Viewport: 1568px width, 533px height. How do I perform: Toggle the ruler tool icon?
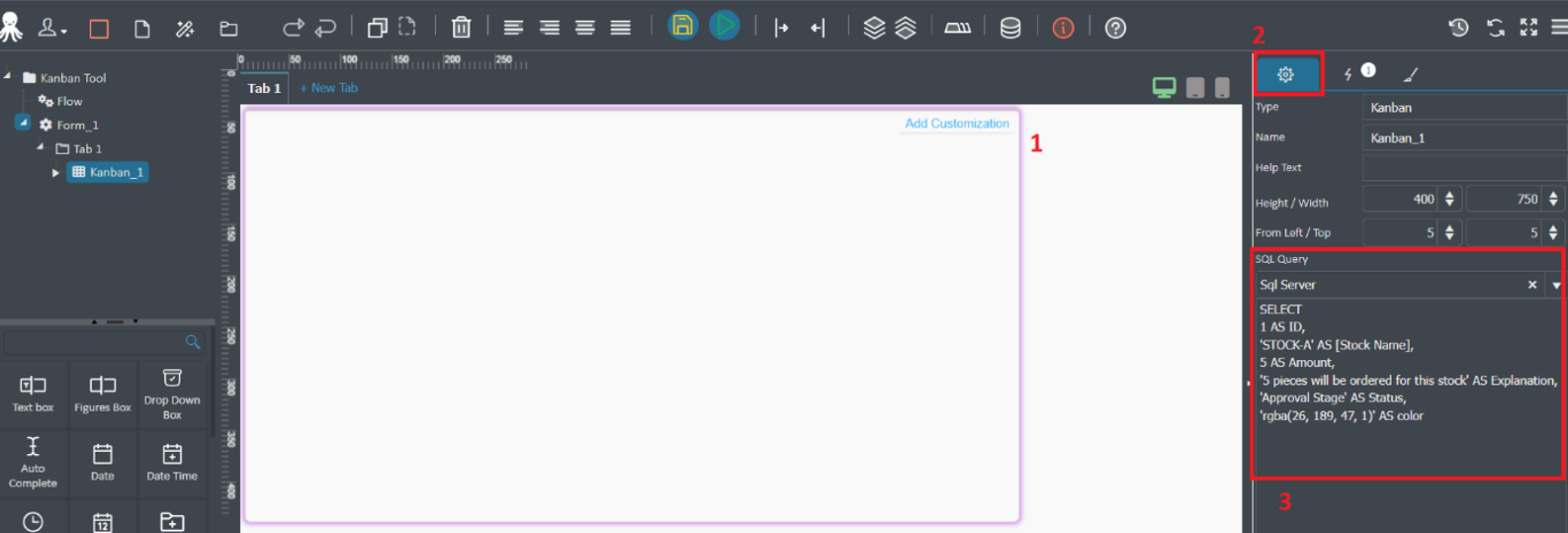click(x=957, y=28)
